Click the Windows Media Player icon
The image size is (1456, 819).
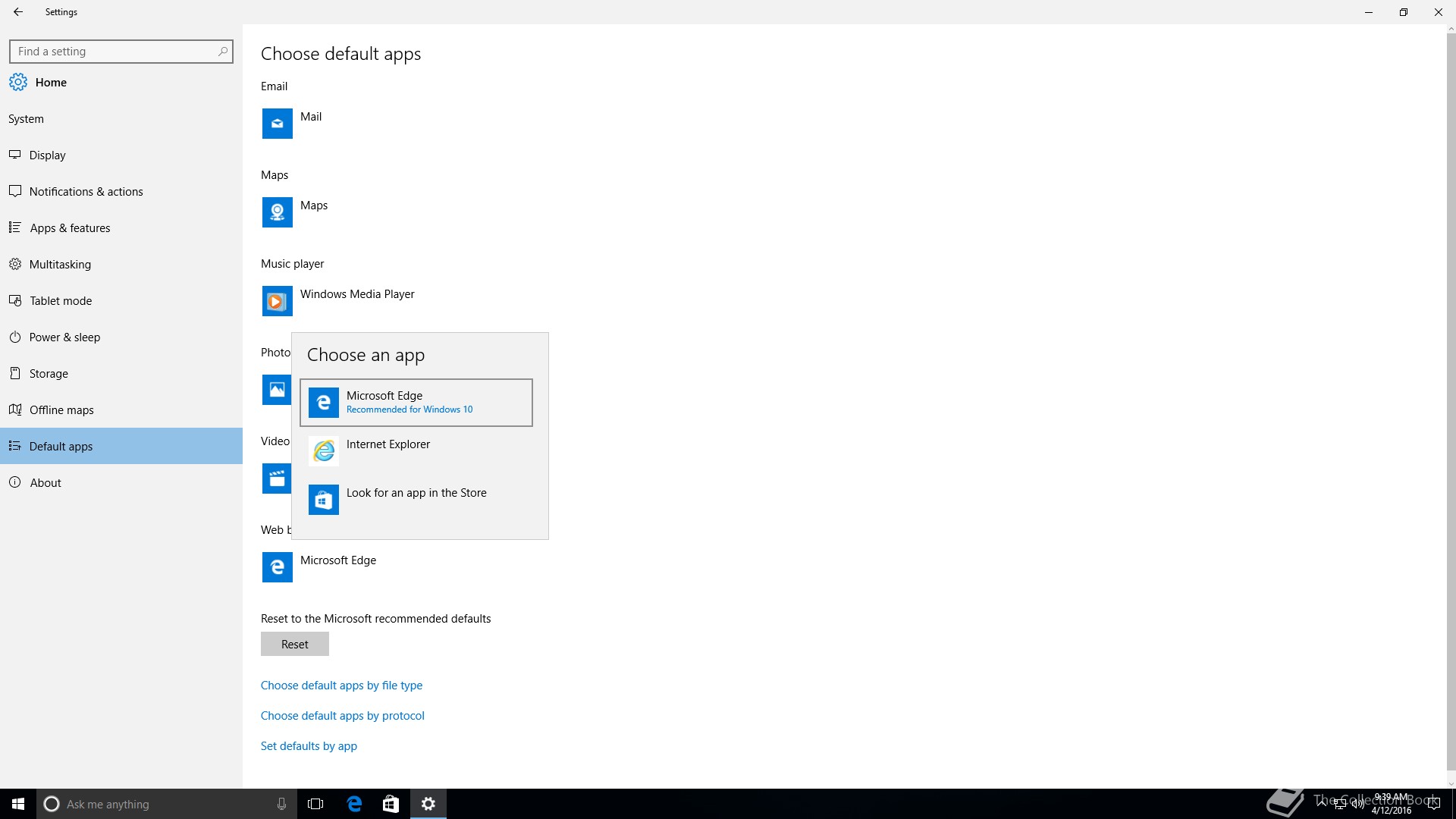277,301
